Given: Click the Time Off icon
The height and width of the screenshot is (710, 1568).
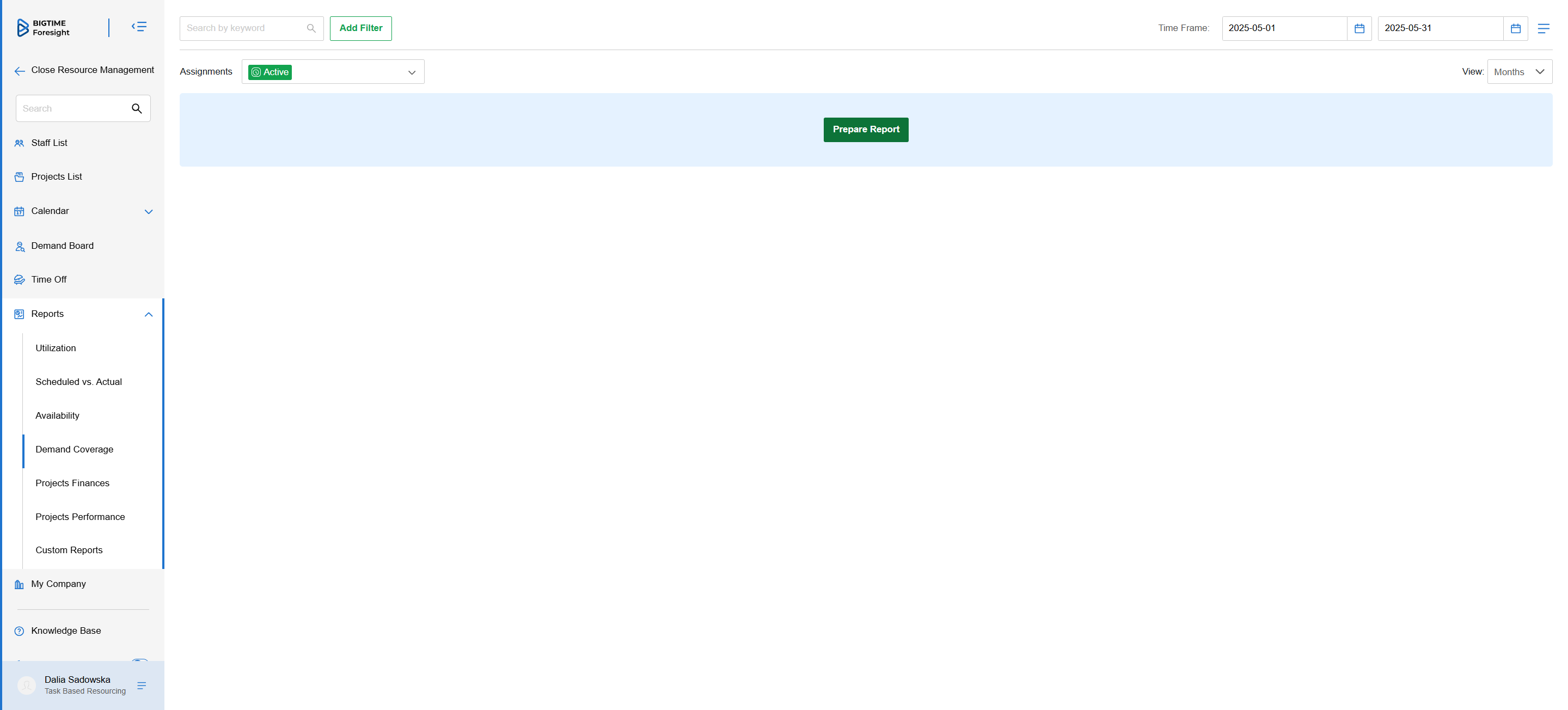Looking at the screenshot, I should 20,279.
